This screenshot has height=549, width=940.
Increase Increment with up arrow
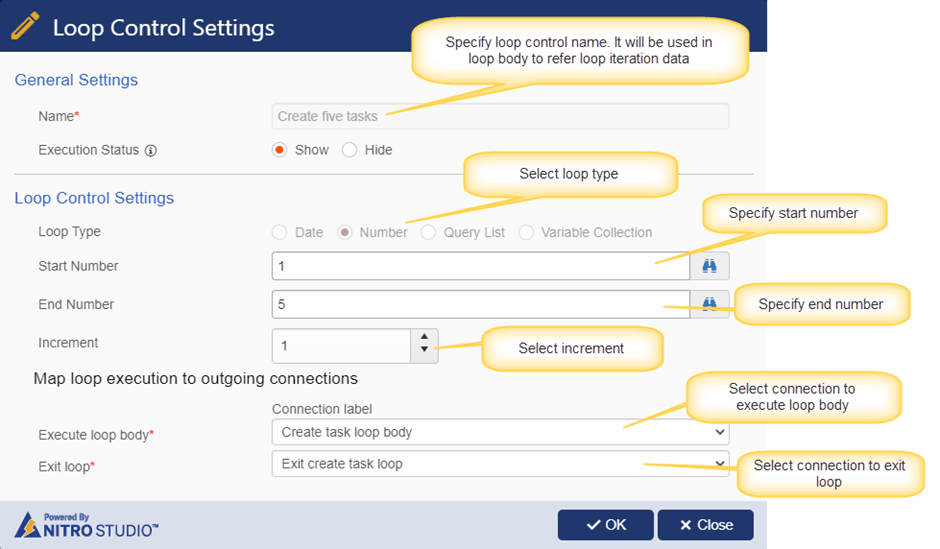point(424,337)
